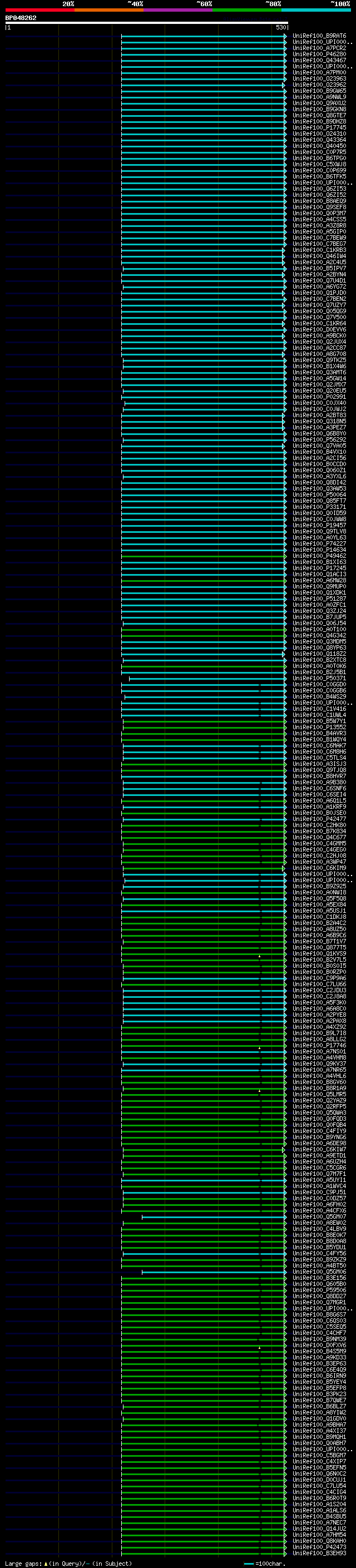Click the orange ~40% identity legend bar

(109, 10)
